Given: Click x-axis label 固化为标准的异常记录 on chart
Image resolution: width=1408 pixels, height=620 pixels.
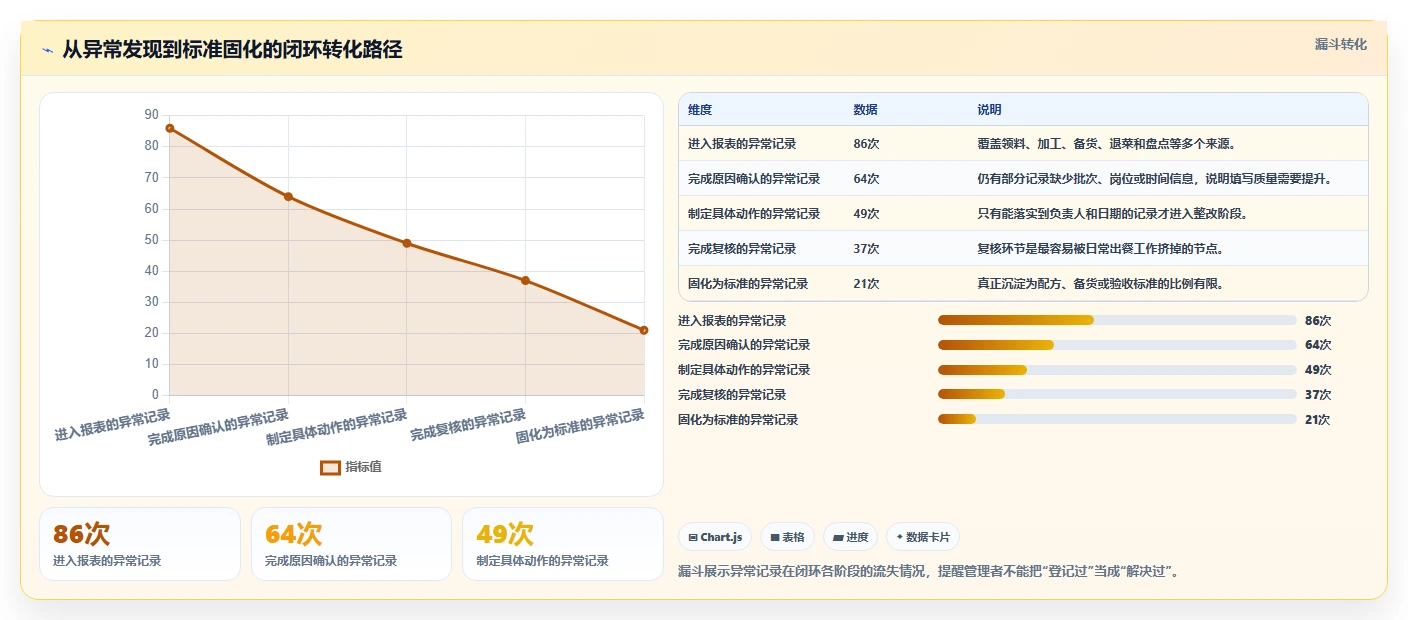Looking at the screenshot, I should click(580, 426).
